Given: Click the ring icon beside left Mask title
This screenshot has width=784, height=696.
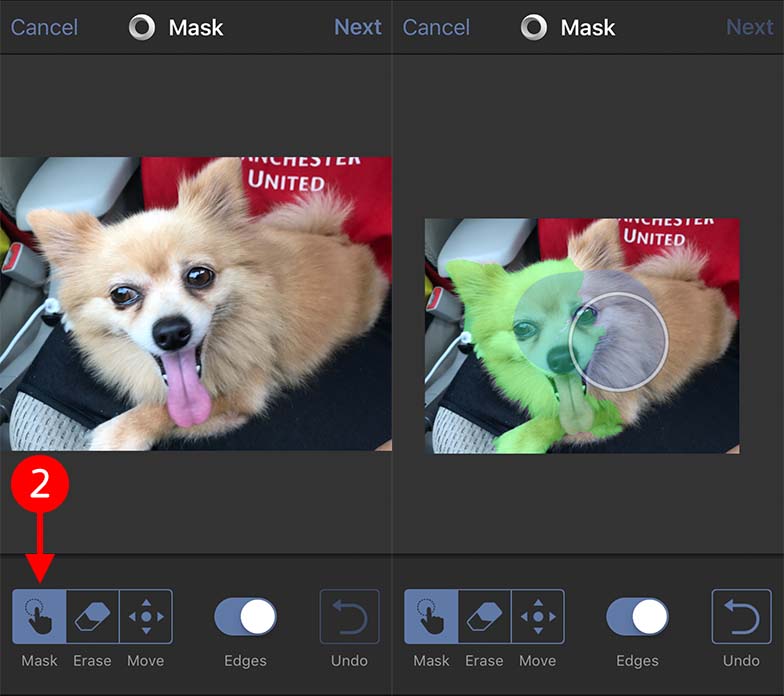Looking at the screenshot, I should (x=143, y=27).
